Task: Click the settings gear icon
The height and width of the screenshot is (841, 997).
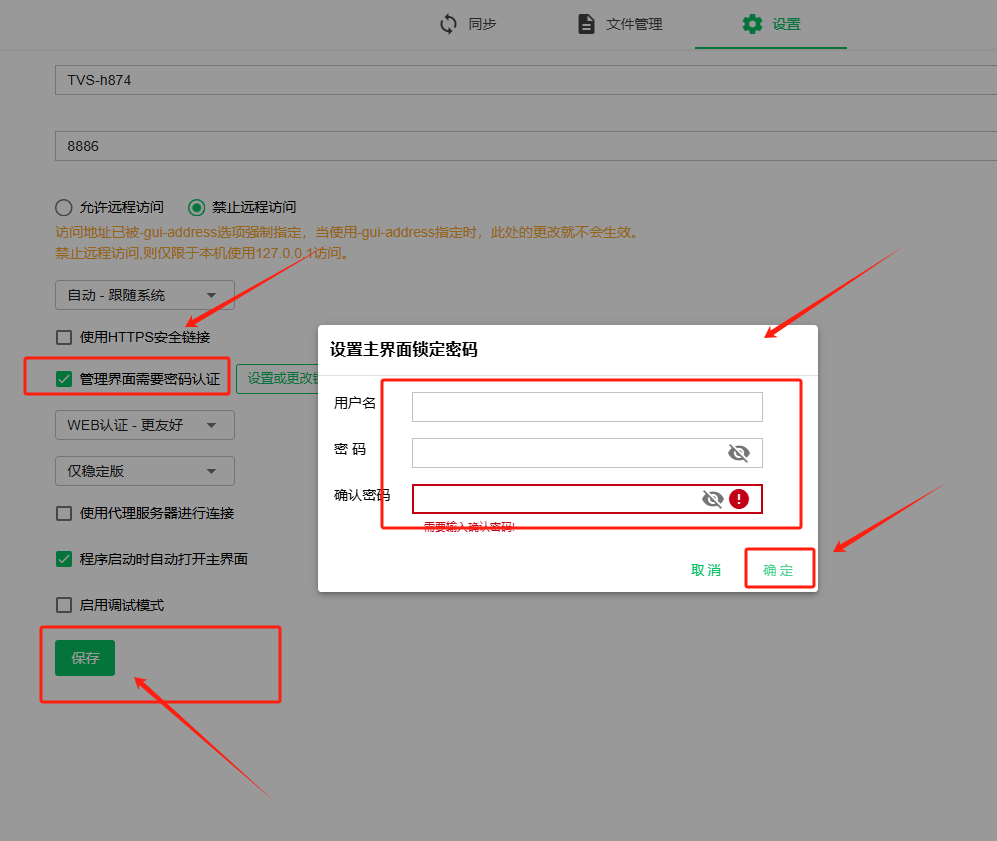Action: tap(752, 24)
